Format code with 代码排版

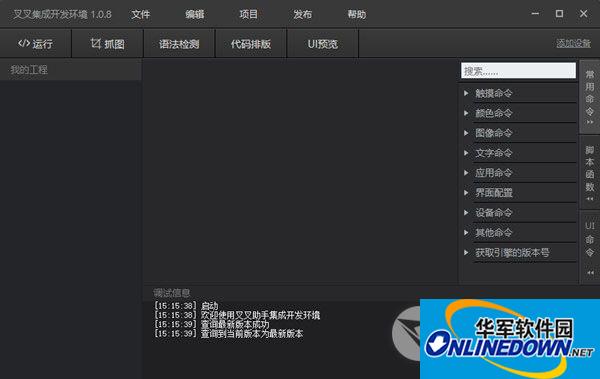point(251,44)
